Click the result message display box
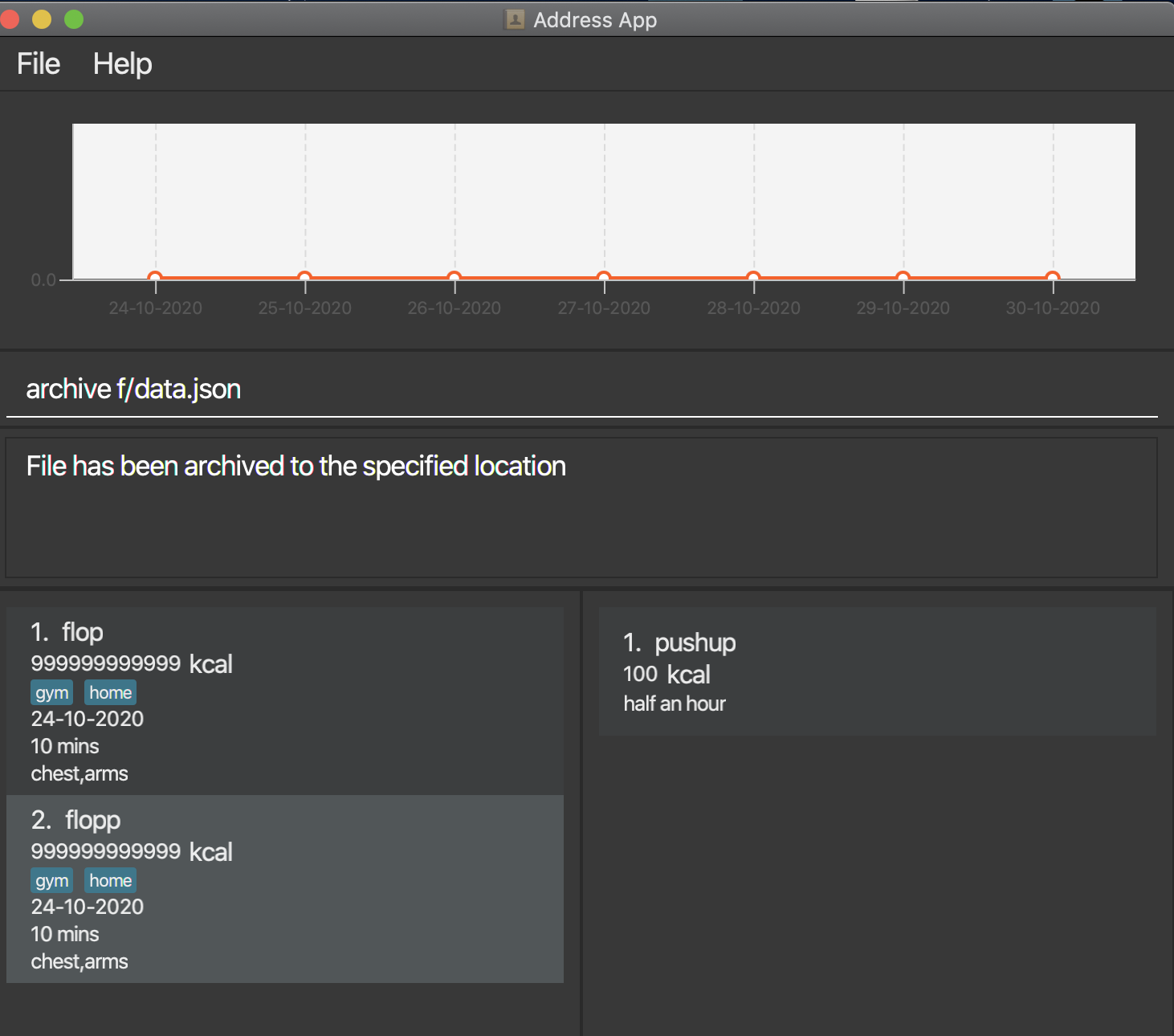The height and width of the screenshot is (1036, 1174). tap(581, 508)
